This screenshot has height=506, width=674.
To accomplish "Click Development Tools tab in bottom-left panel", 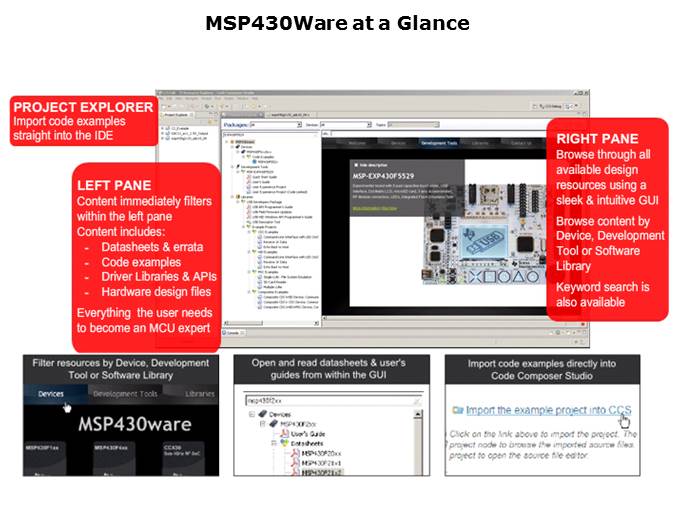I will (x=125, y=394).
